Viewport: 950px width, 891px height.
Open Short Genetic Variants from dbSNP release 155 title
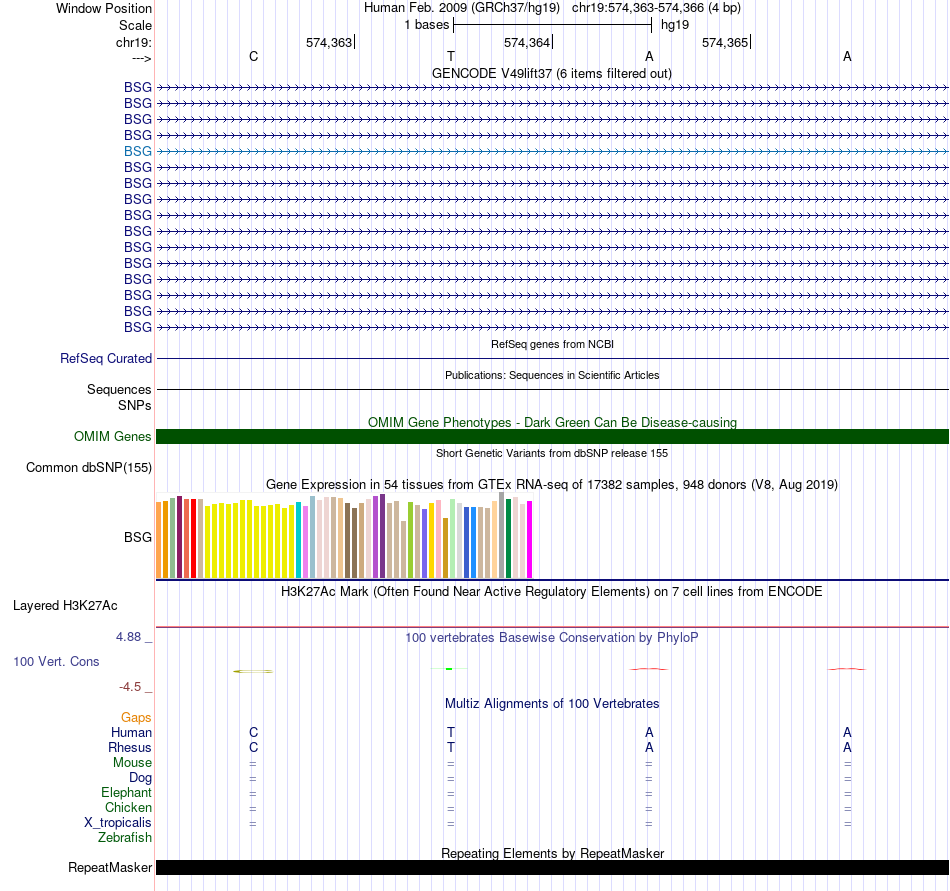(552, 453)
